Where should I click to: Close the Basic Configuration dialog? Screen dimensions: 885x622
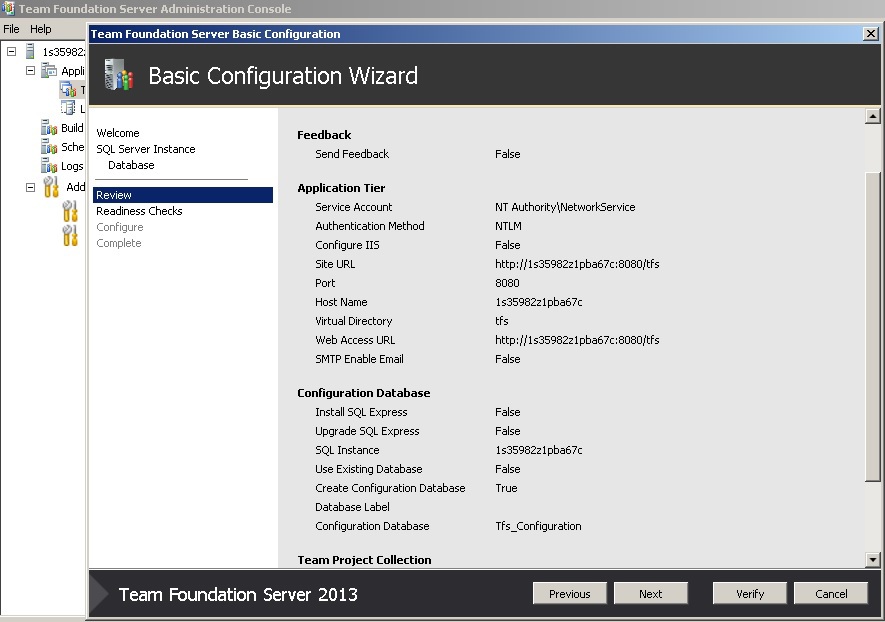coord(870,34)
